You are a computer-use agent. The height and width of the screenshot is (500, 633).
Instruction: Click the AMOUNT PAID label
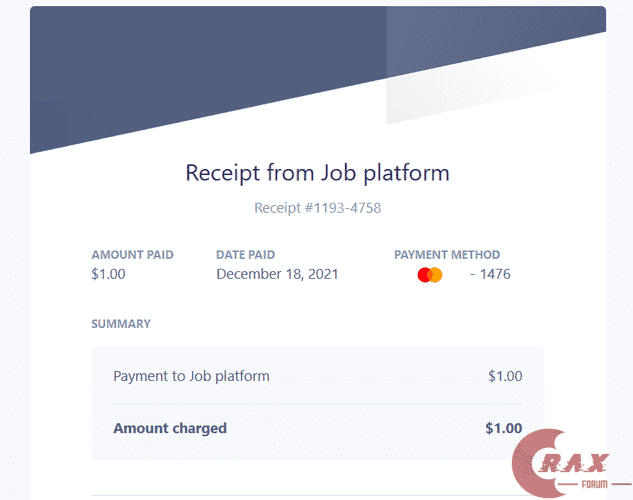coord(132,255)
